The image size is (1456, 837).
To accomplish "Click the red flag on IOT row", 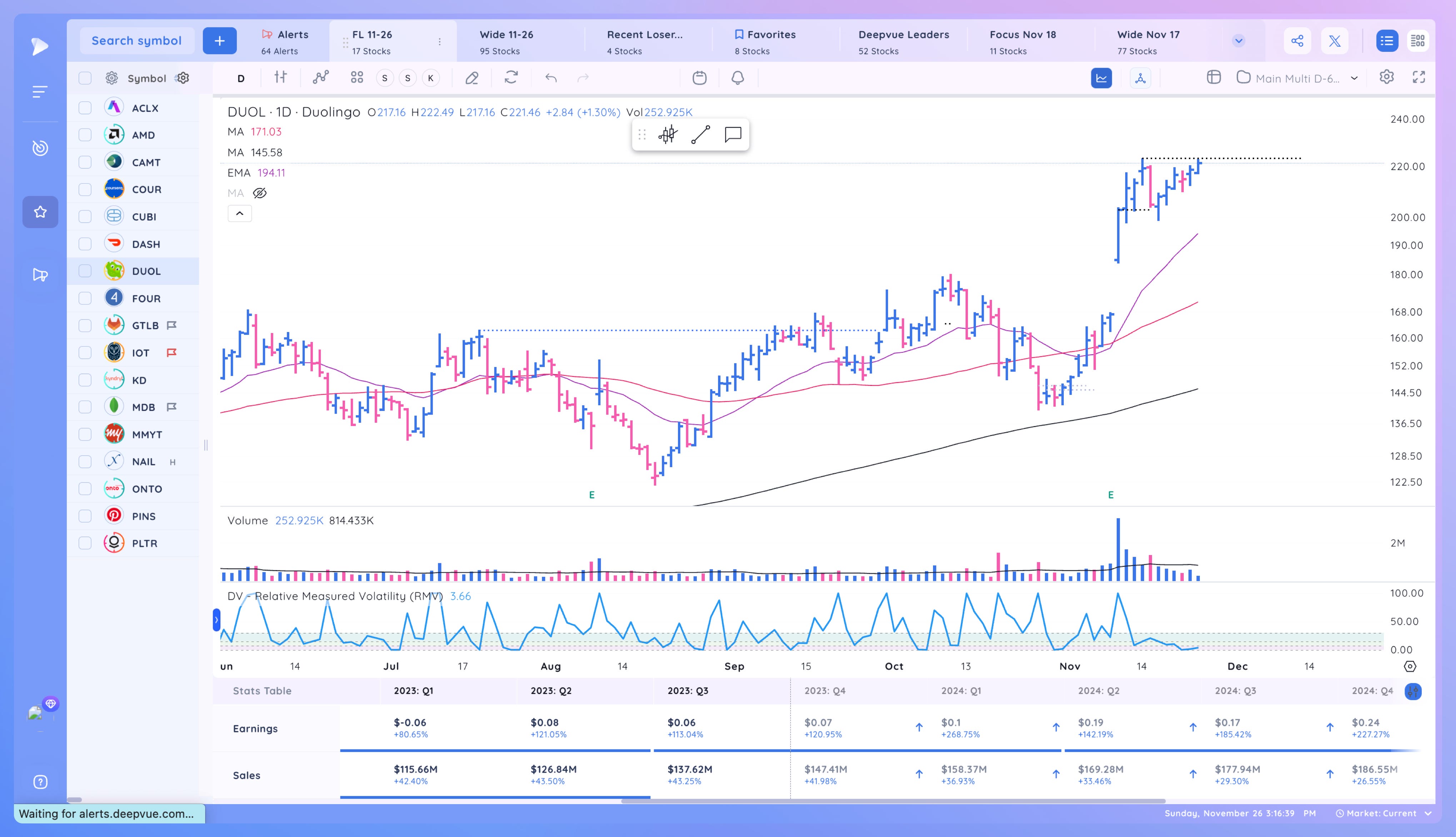I will click(171, 353).
